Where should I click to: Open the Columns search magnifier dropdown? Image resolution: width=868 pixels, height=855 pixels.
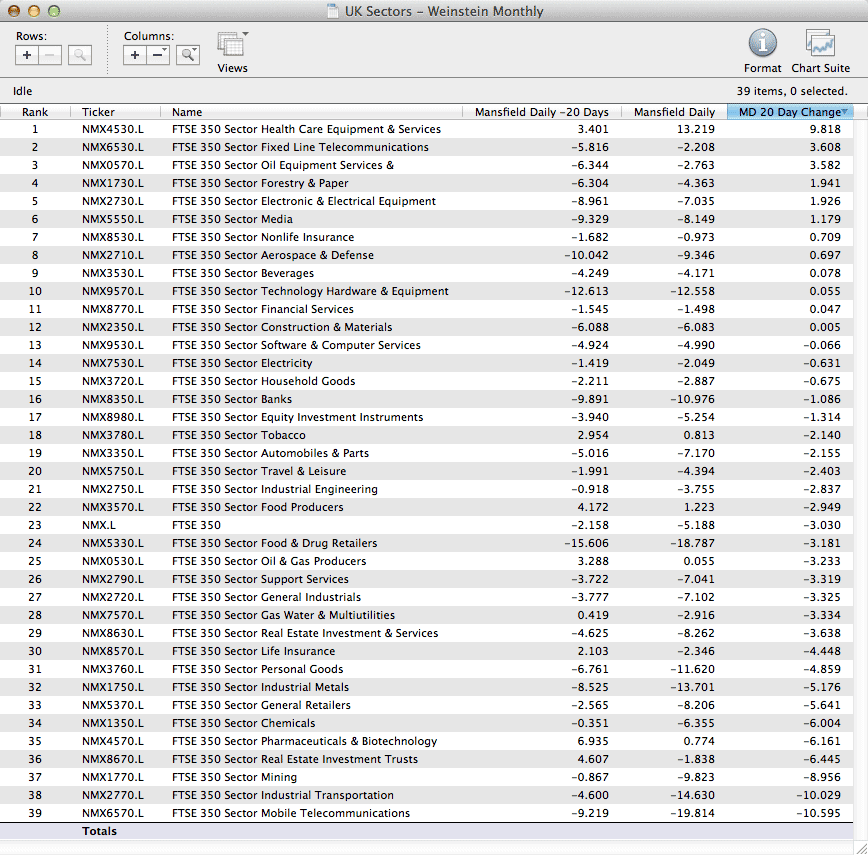(x=188, y=55)
